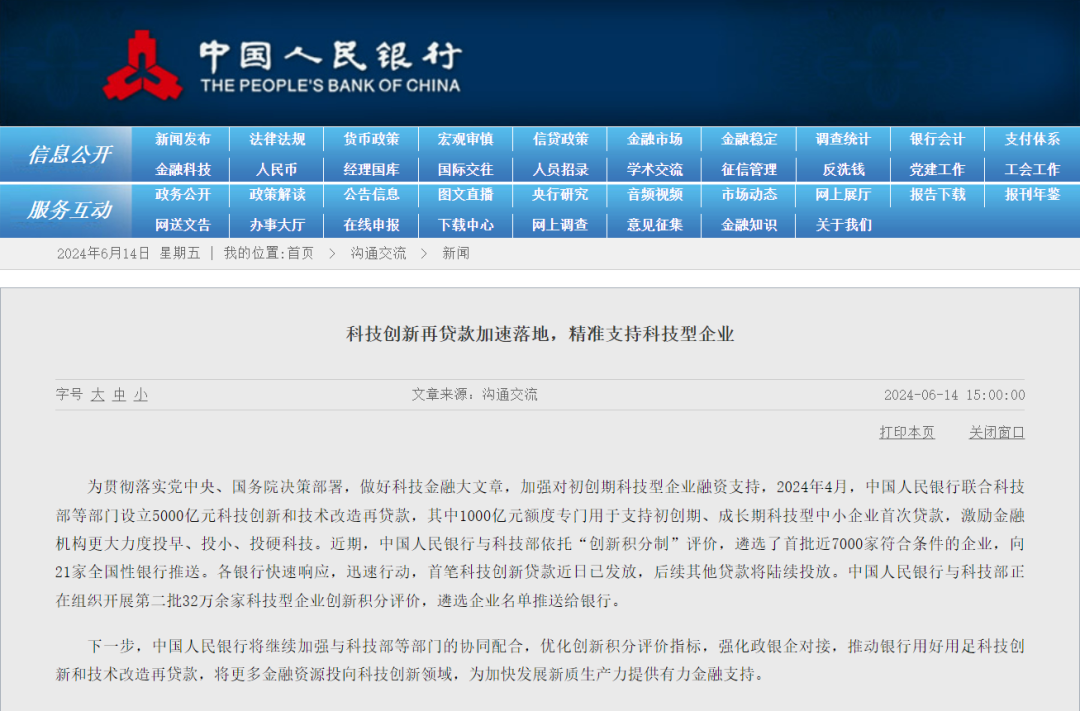Go to 图文直播 section

(466, 194)
